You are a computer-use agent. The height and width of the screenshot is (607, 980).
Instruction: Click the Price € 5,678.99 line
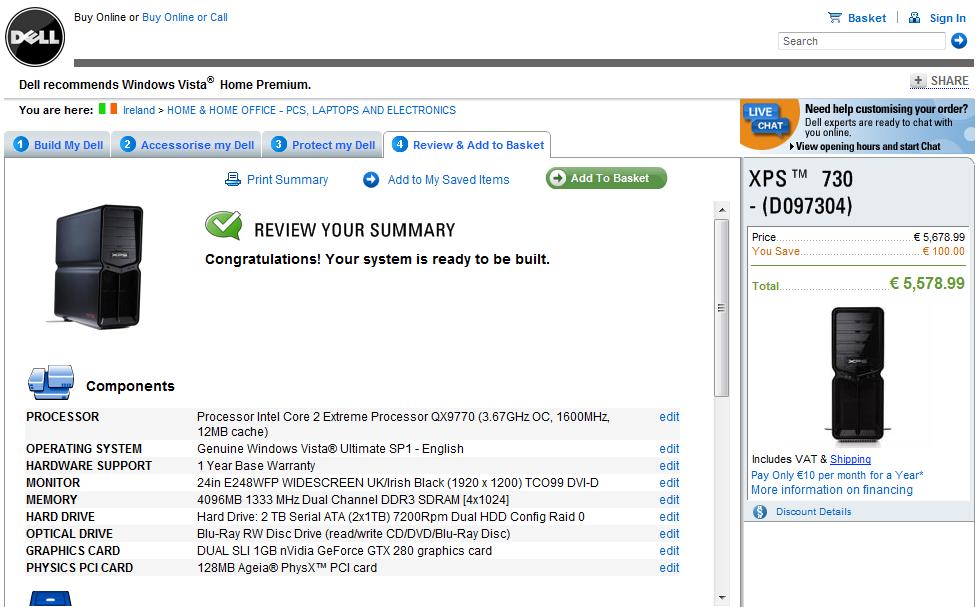[x=858, y=237]
